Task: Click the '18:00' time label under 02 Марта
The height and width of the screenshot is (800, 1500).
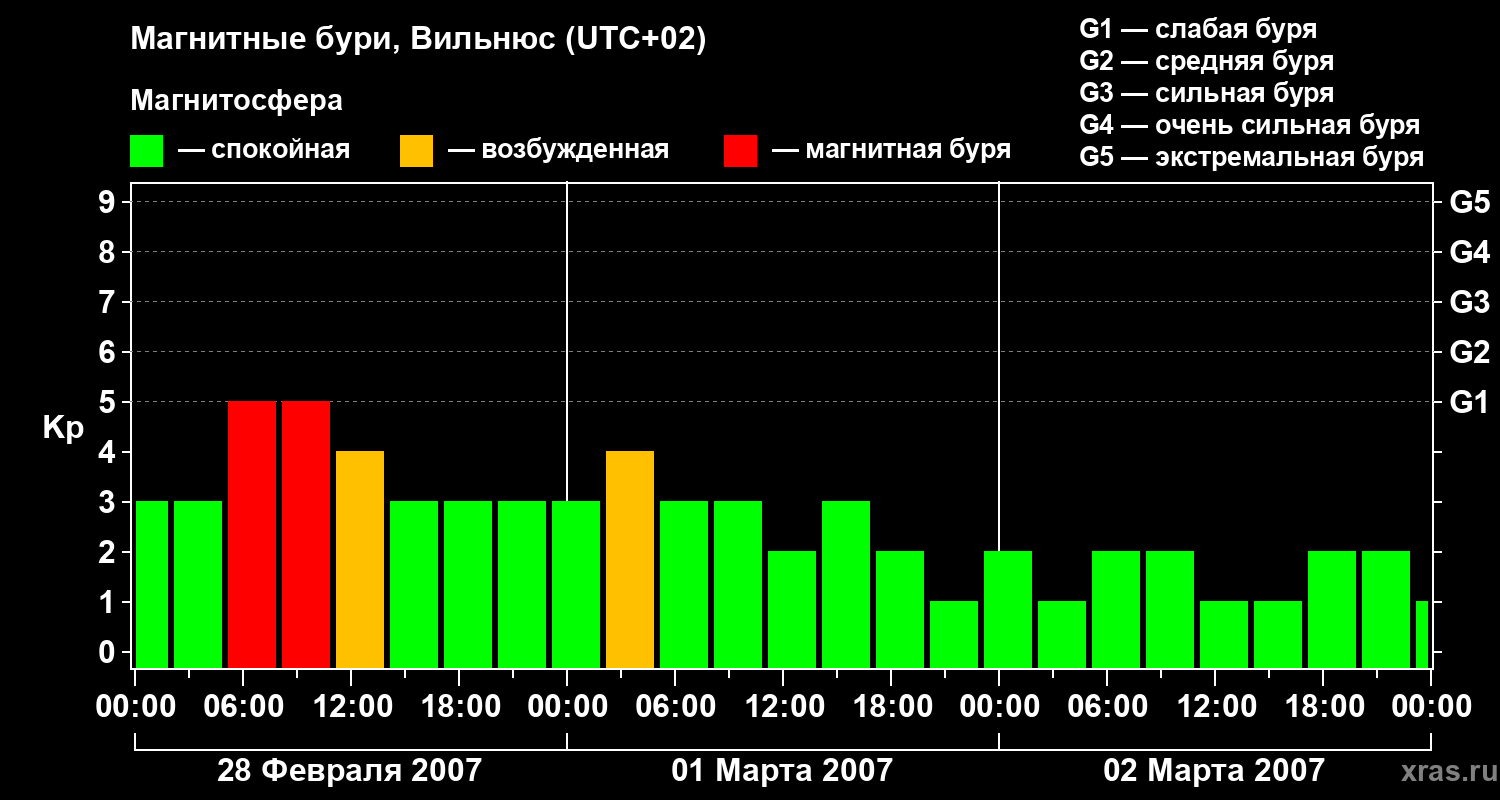Action: click(x=1323, y=707)
